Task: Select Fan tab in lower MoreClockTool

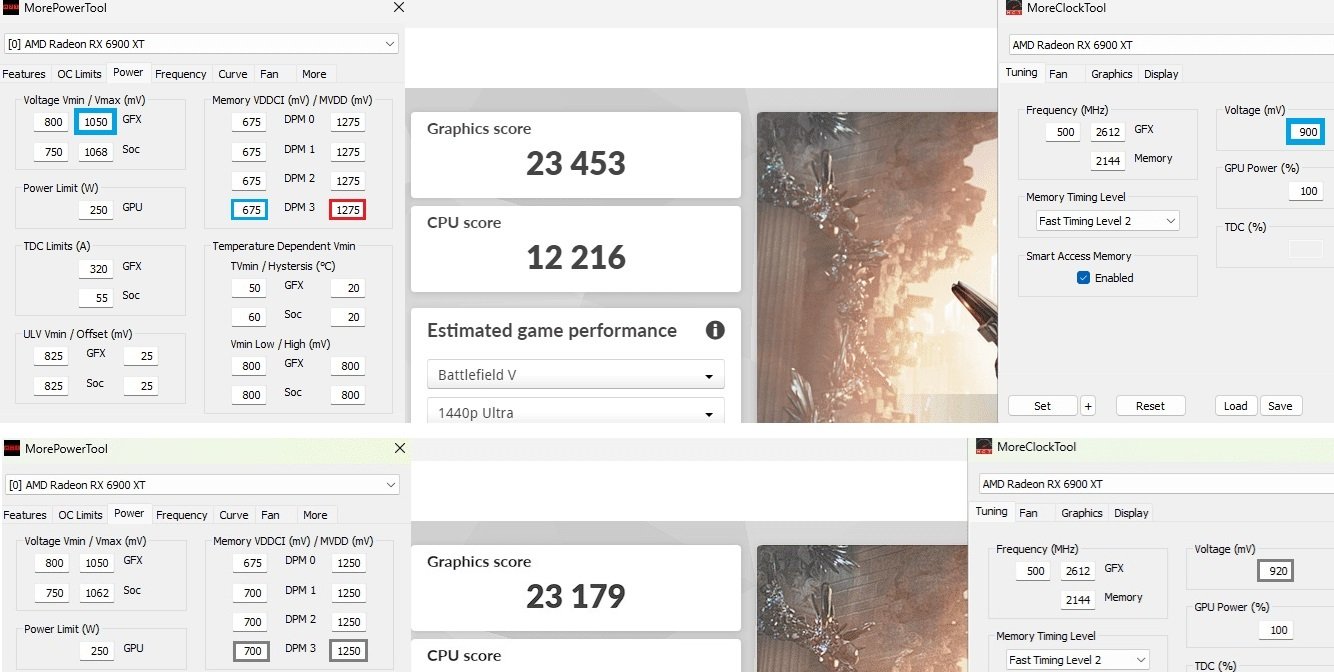Action: (x=1028, y=513)
